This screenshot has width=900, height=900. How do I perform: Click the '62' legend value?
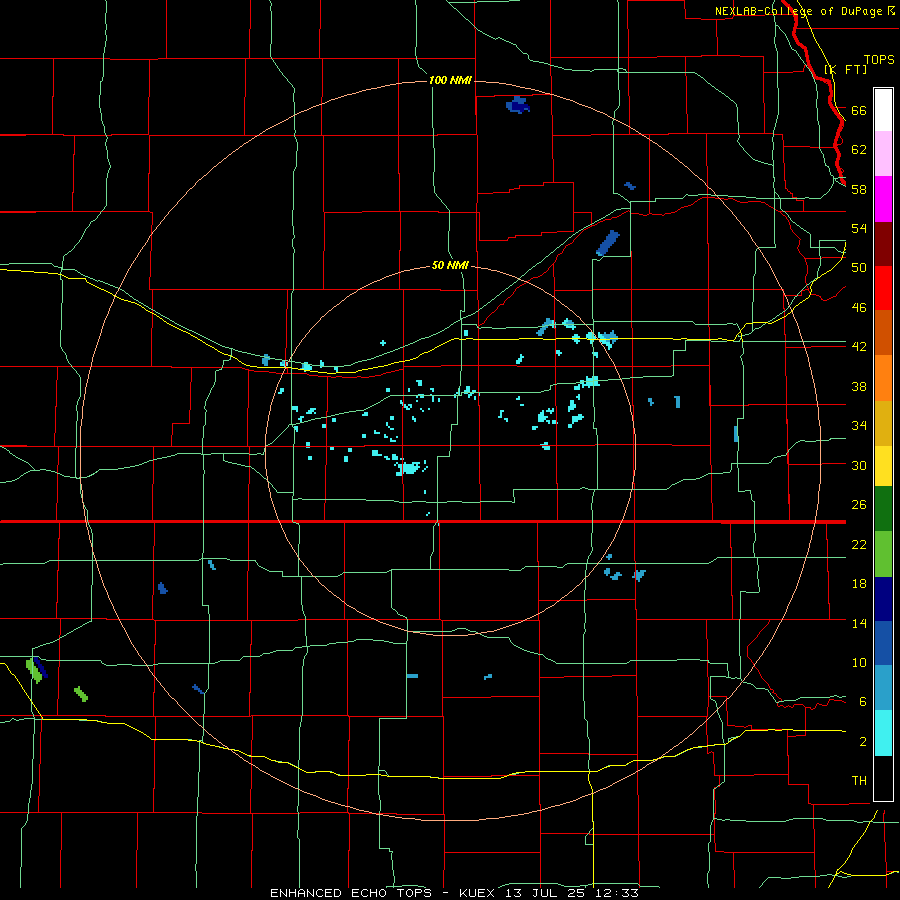click(859, 150)
